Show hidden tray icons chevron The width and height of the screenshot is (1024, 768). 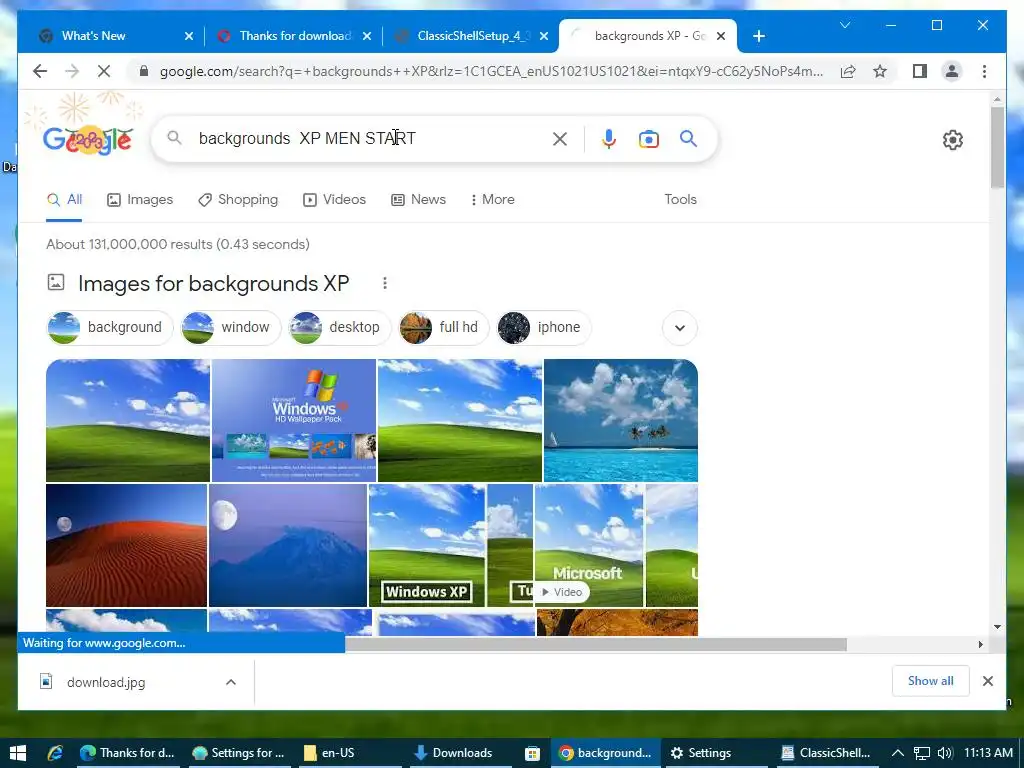point(898,753)
